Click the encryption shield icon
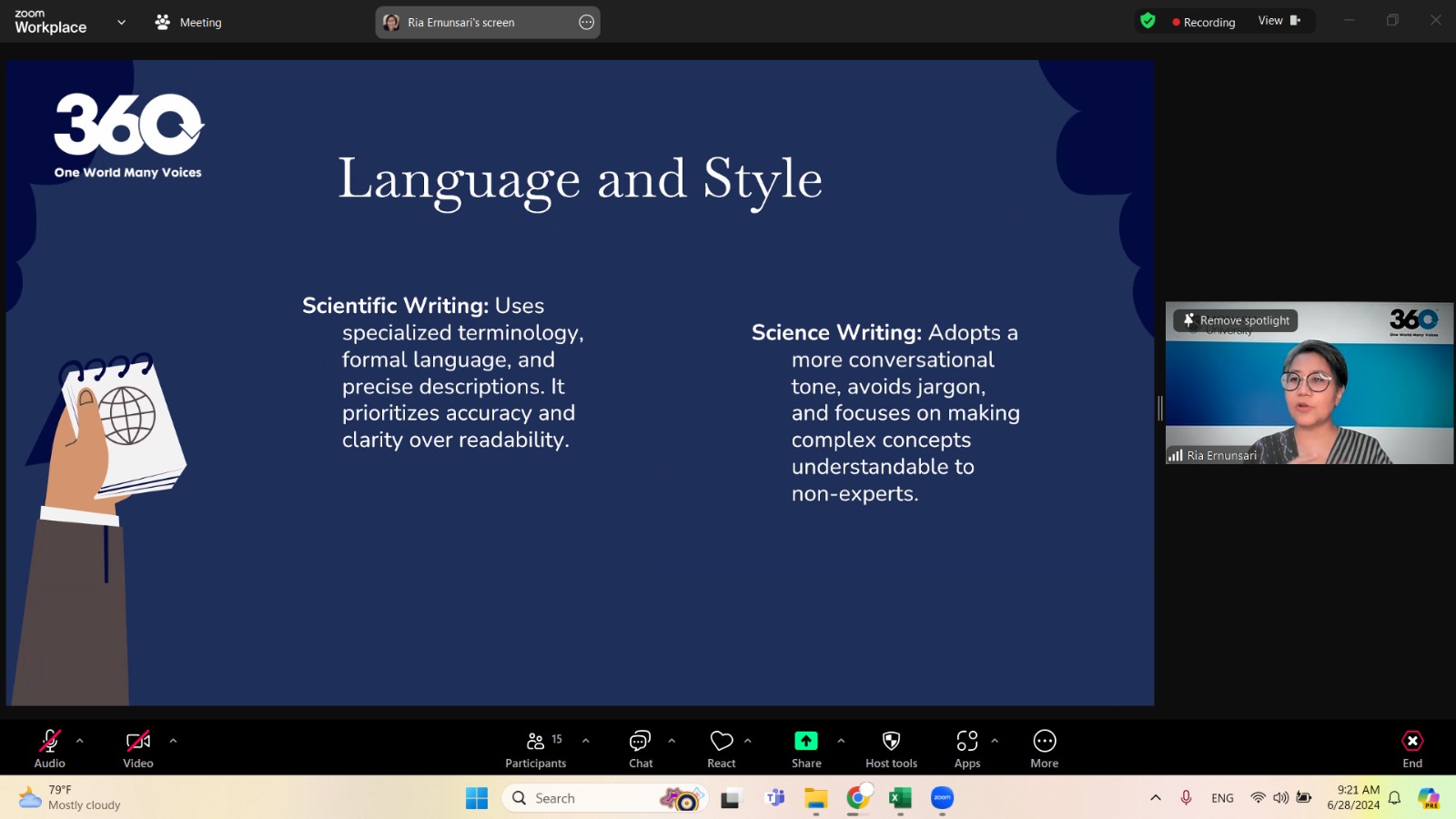This screenshot has width=1456, height=819. (1148, 21)
